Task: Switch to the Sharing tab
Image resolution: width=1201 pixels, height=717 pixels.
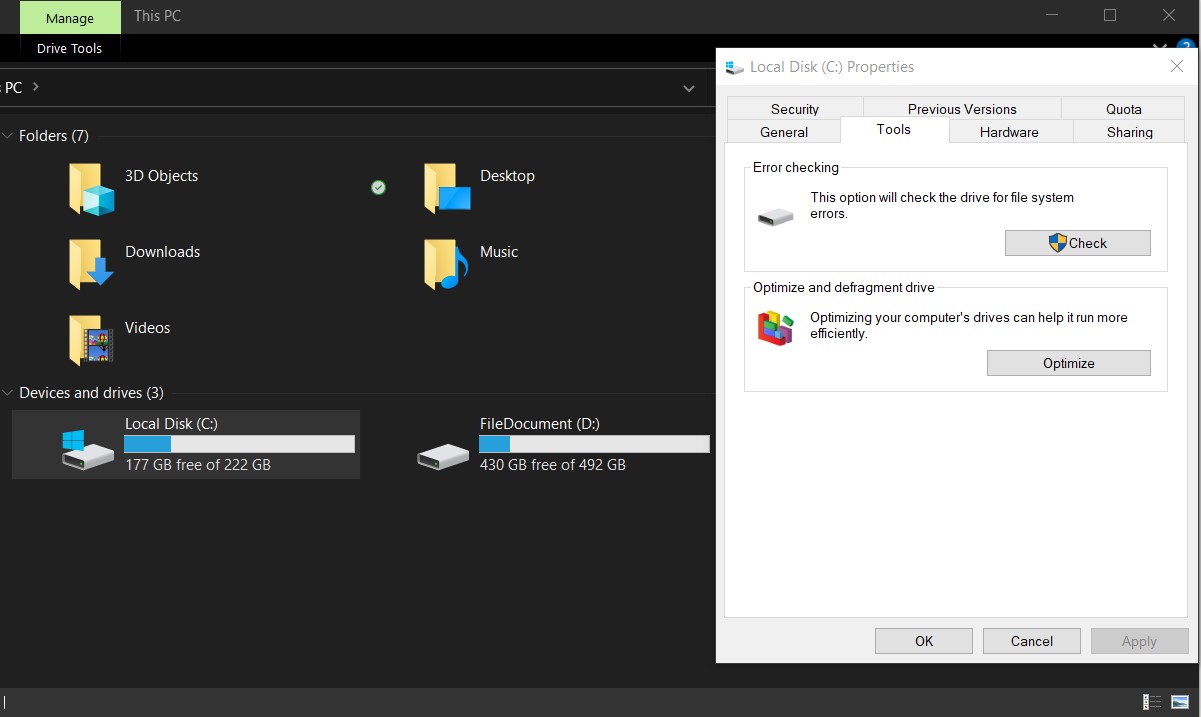Action: [x=1130, y=132]
